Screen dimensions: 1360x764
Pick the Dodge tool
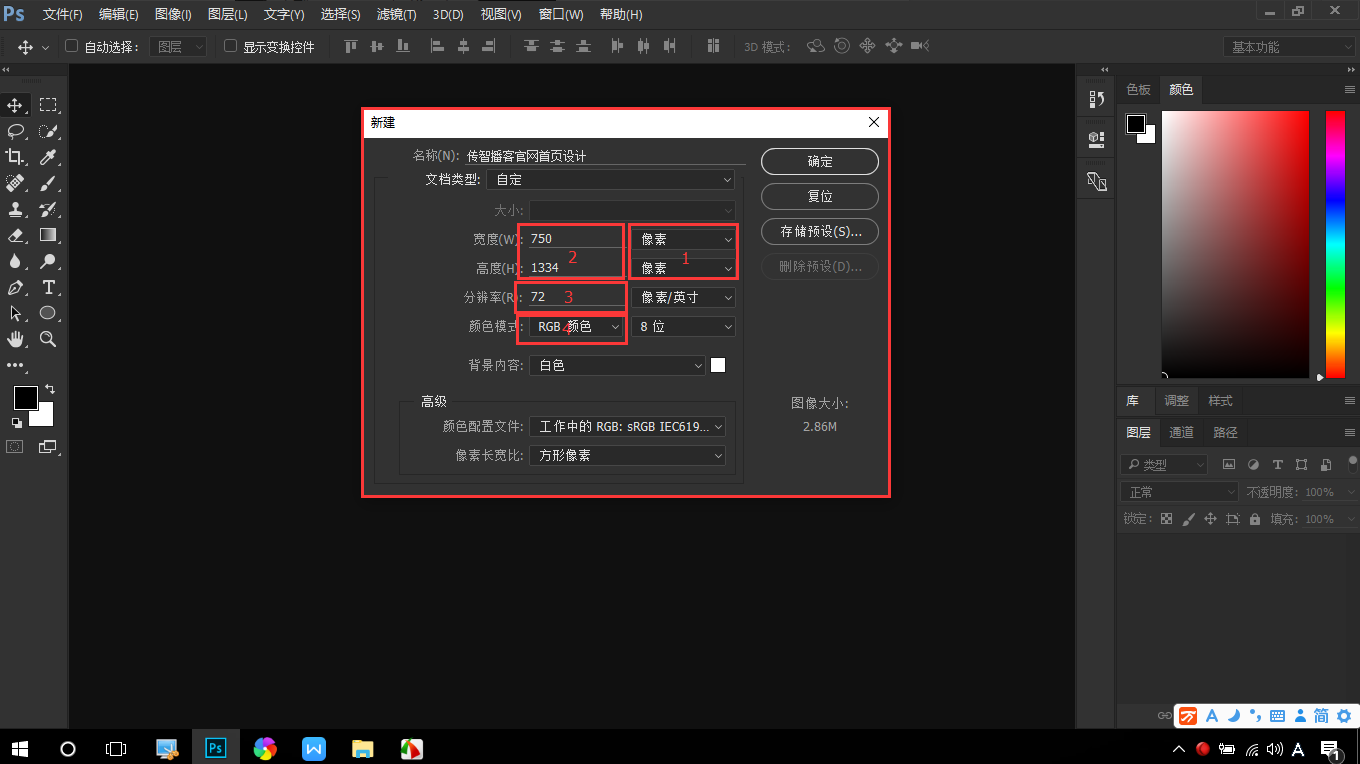[47, 261]
